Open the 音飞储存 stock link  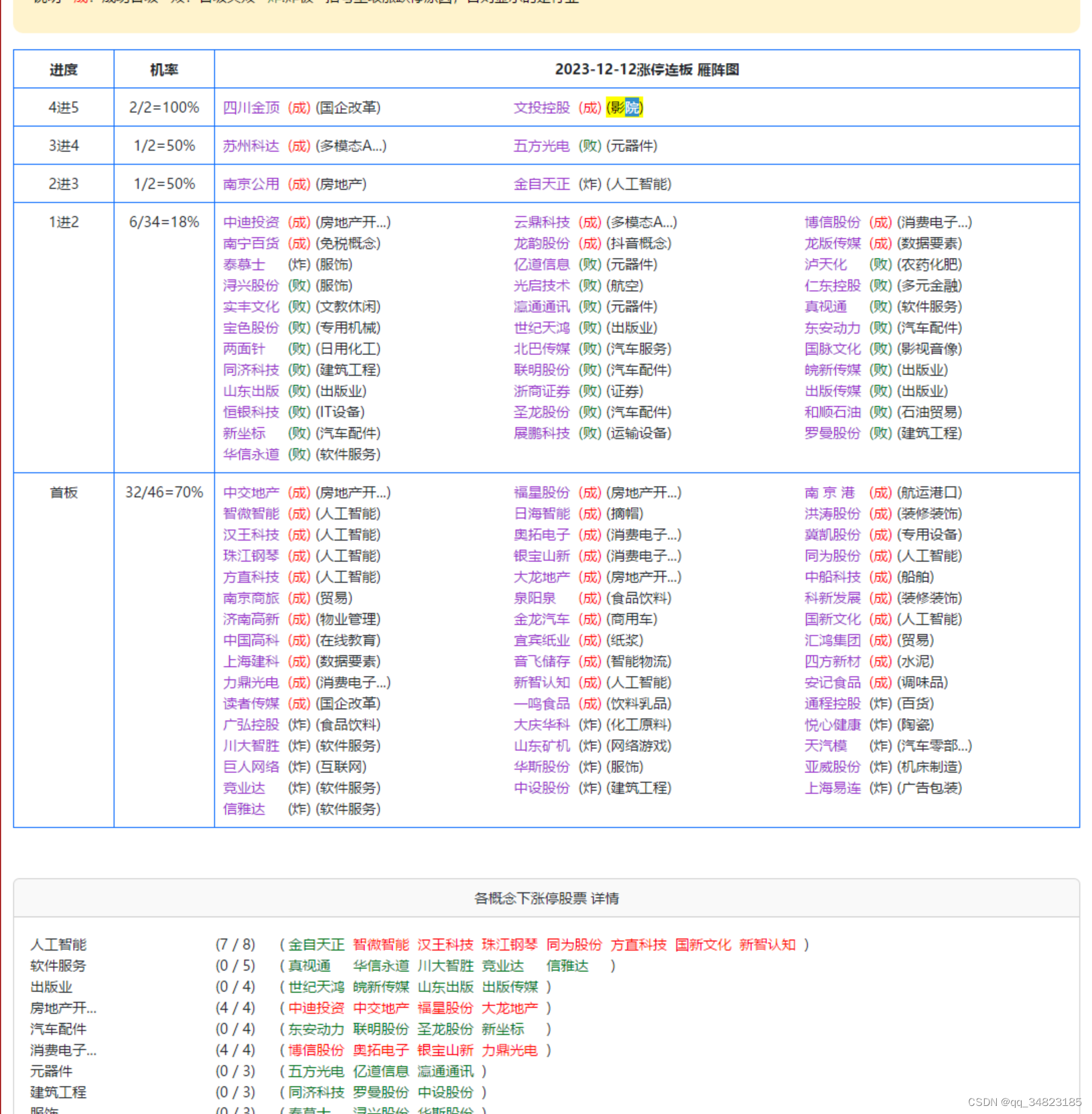pyautogui.click(x=542, y=662)
